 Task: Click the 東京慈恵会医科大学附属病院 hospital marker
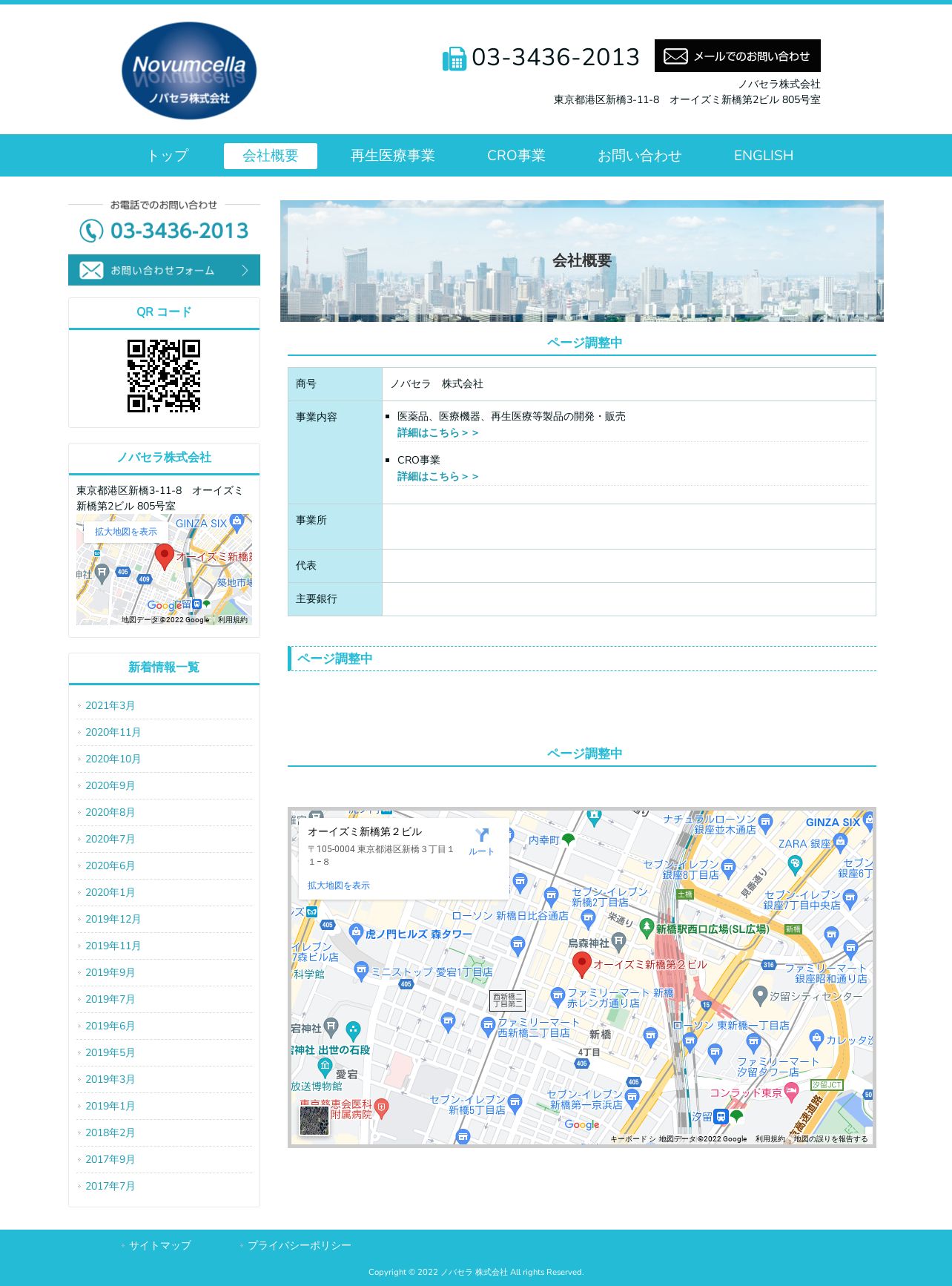pos(381,1108)
